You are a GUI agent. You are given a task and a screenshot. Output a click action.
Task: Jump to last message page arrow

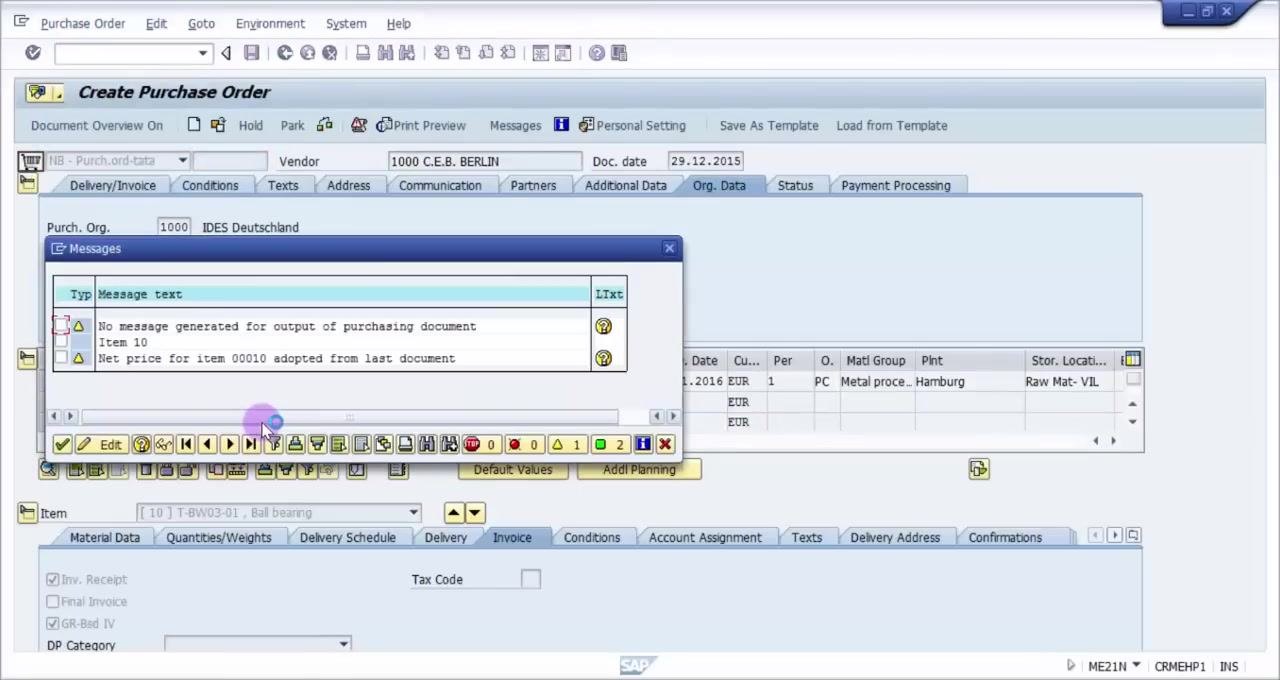251,445
